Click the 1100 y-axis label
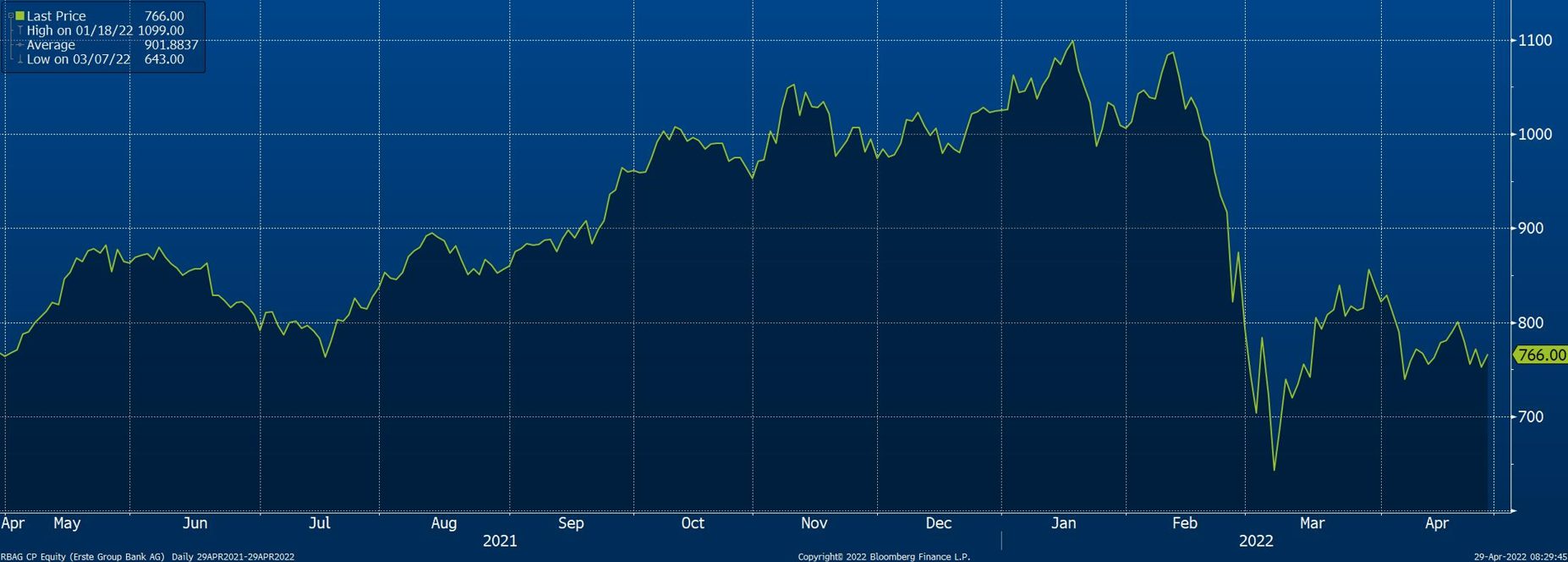Screen dimensions: 1568x562 [x=1535, y=41]
